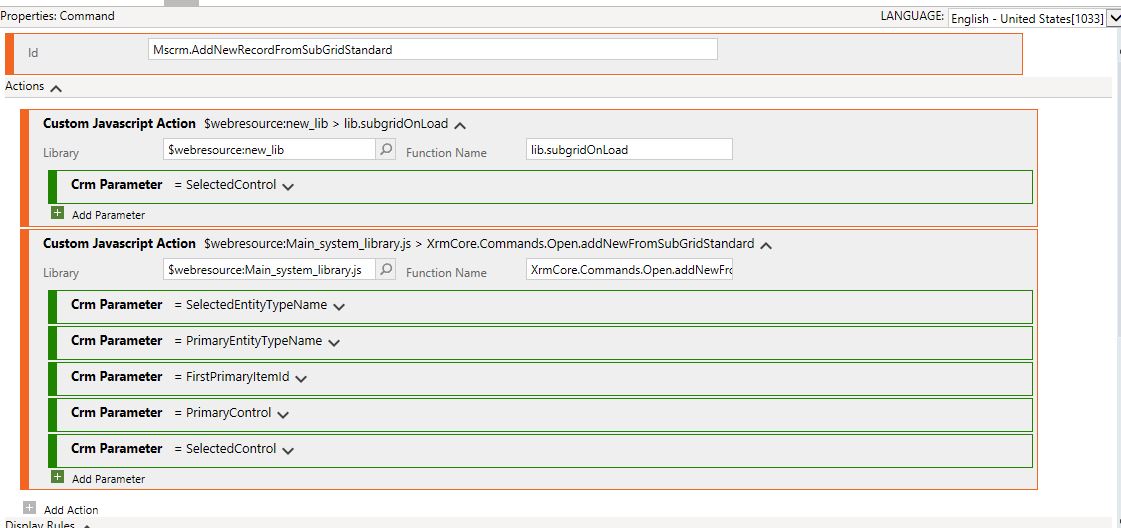The height and width of the screenshot is (528, 1121).
Task: Click green plus Add Parameter under addNewFromSubGridStandard action
Action: [57, 477]
